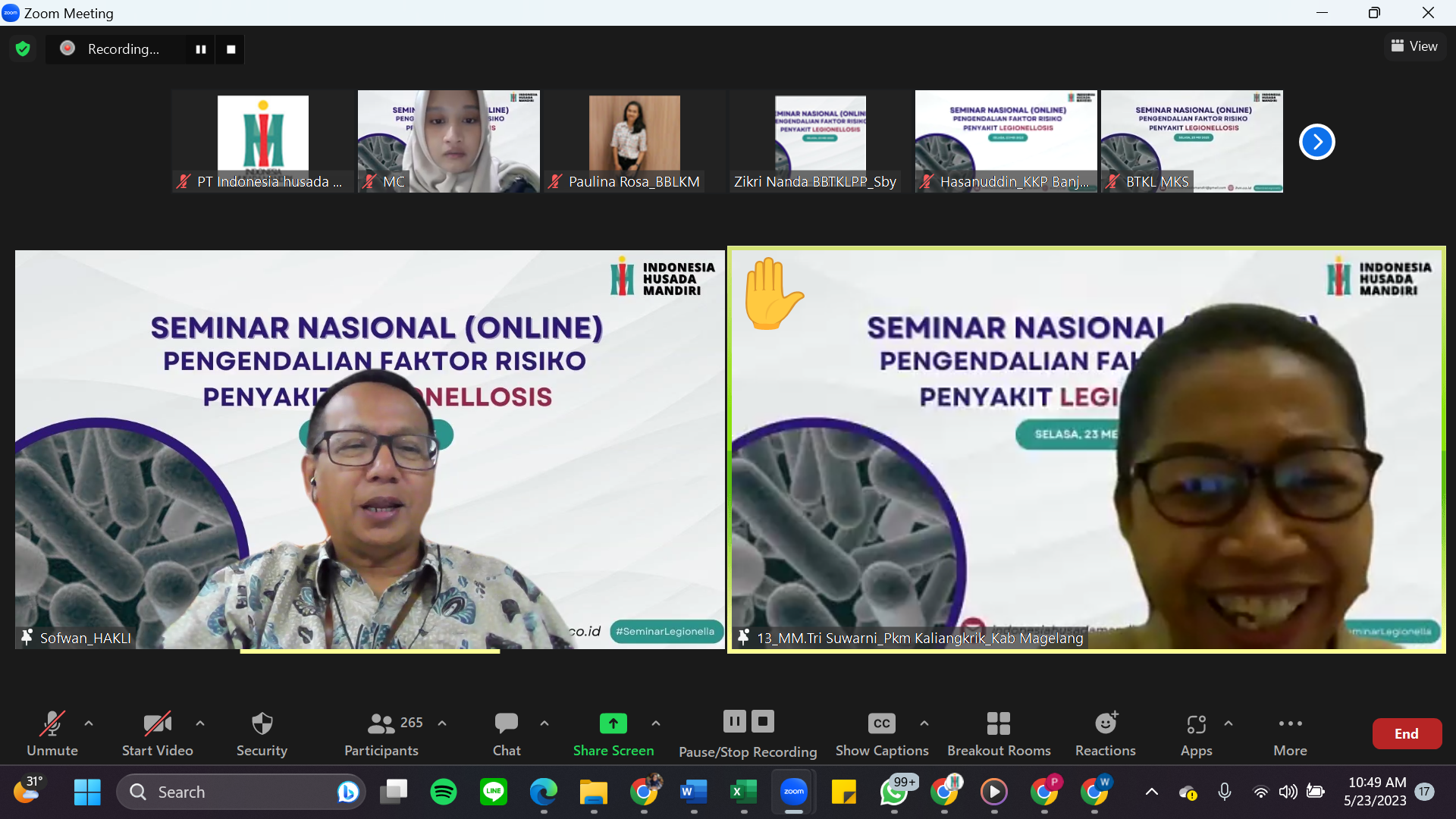End the meeting
Image resolution: width=1456 pixels, height=819 pixels.
pyautogui.click(x=1407, y=733)
